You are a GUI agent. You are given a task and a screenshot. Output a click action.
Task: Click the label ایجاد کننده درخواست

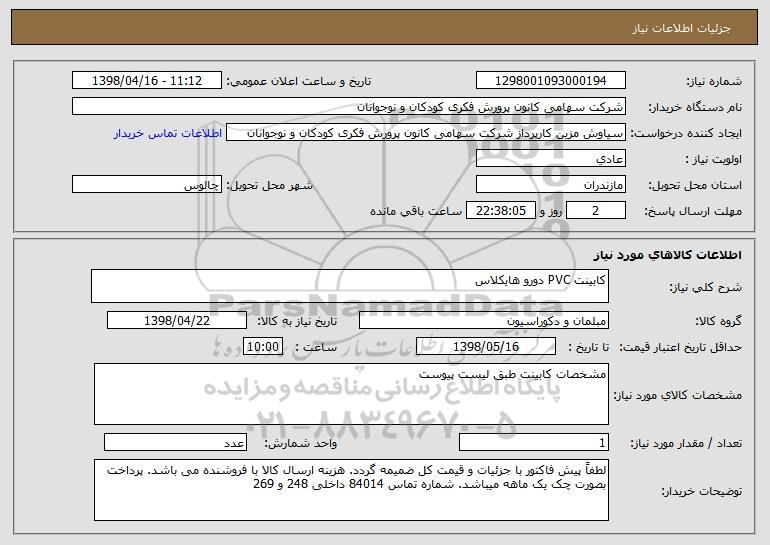coord(686,133)
